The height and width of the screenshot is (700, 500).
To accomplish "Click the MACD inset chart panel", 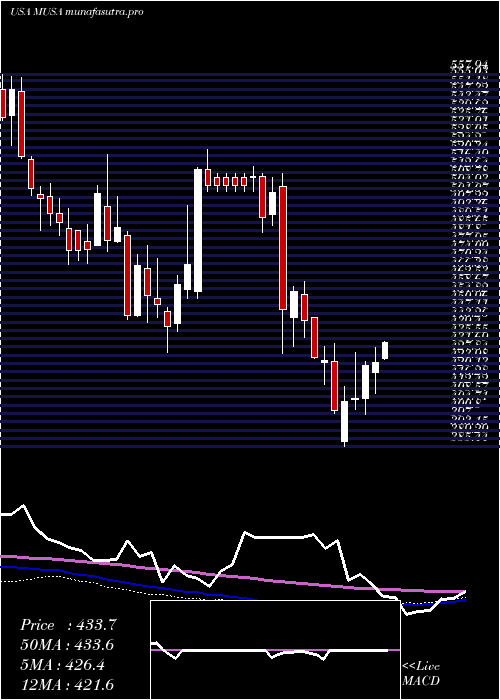I will (275, 650).
